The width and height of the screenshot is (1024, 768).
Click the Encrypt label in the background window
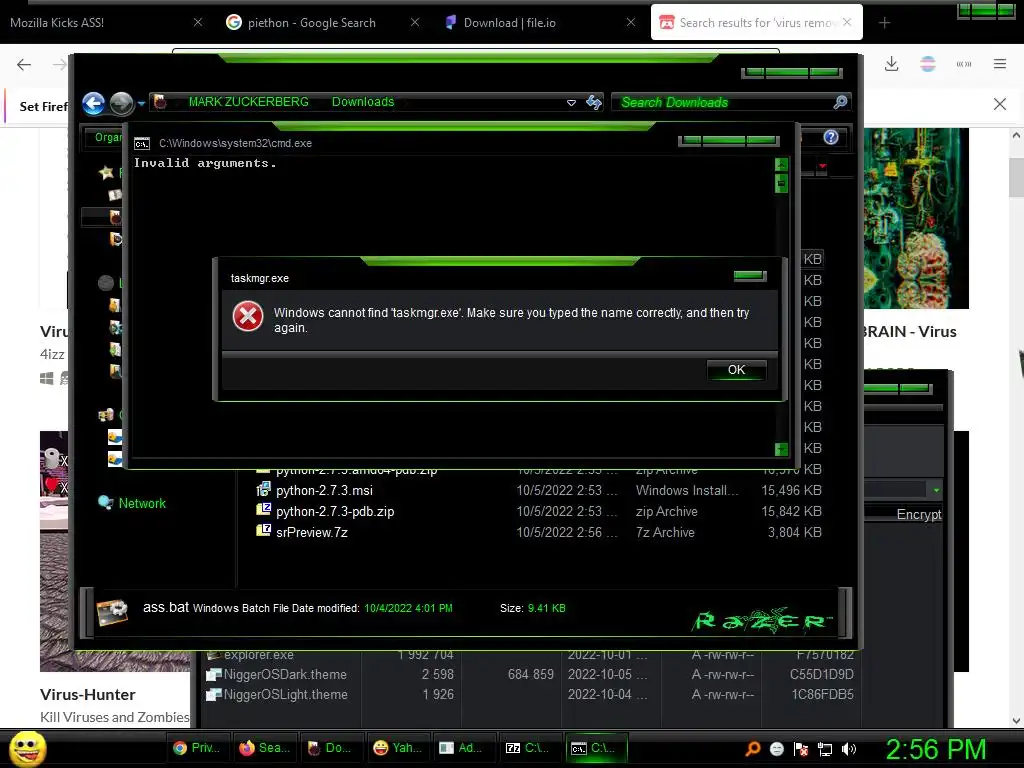coord(919,515)
